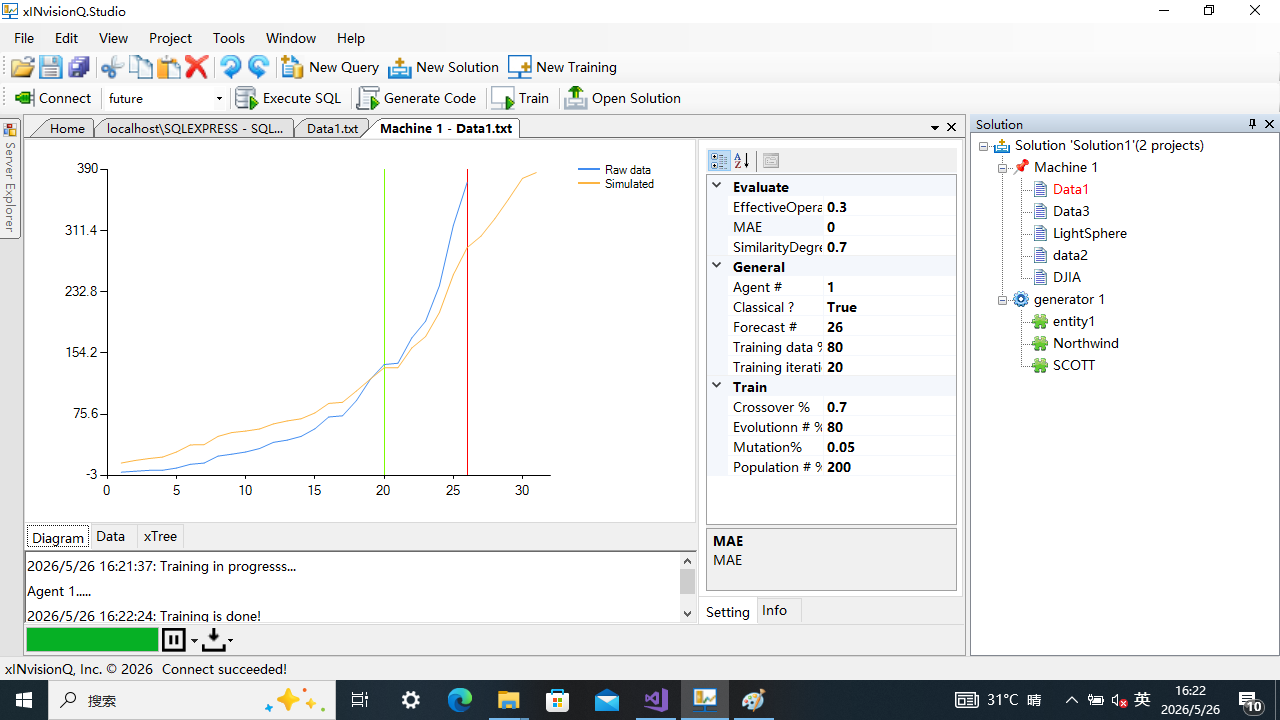Click New Query in toolbar

coord(330,67)
